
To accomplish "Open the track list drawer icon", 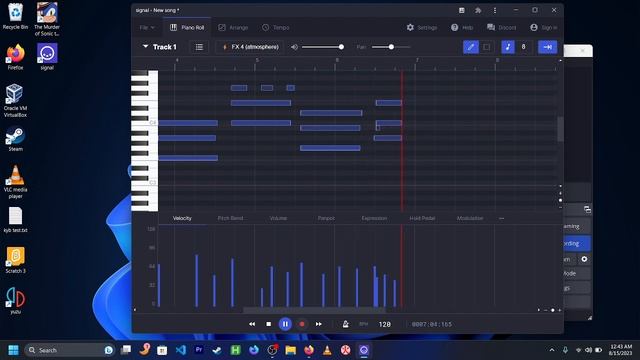I will pos(199,47).
